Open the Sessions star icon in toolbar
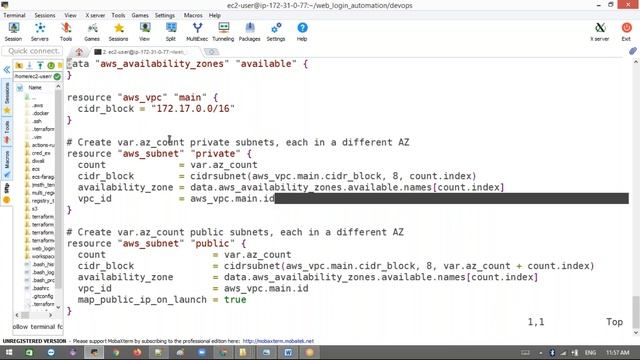Screen dimensions: 640x360 click(118, 31)
